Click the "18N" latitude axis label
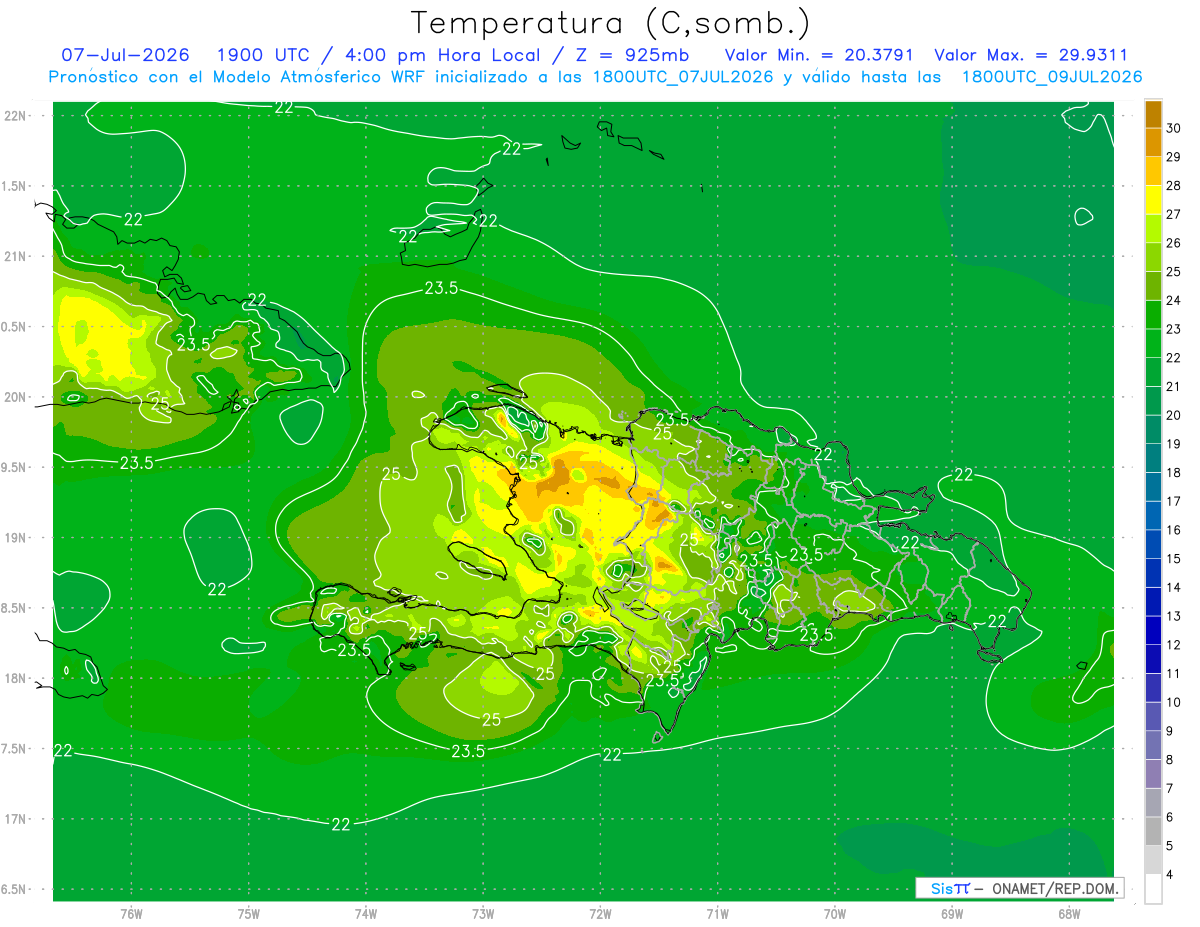 14,678
